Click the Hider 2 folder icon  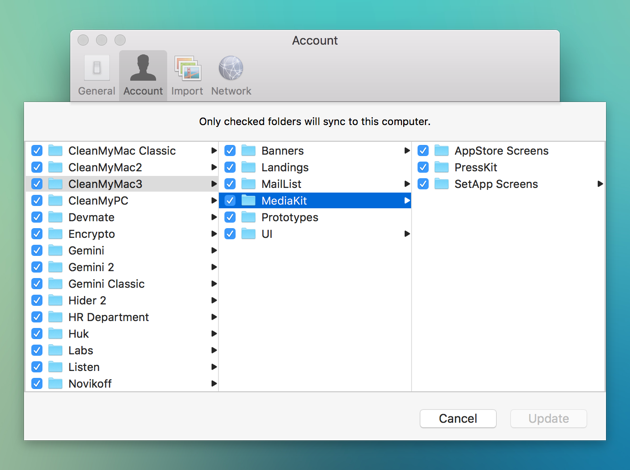55,300
